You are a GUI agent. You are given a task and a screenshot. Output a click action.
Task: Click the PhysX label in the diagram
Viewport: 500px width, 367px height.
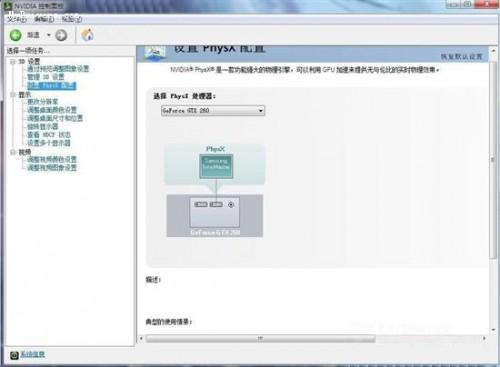[x=216, y=149]
